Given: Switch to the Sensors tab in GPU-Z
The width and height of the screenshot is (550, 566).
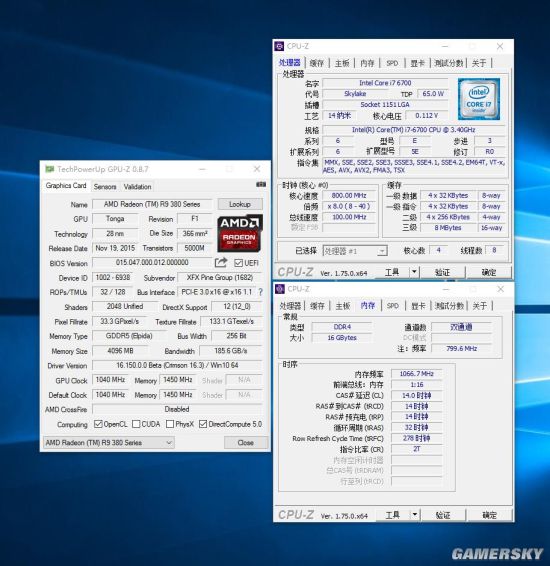Looking at the screenshot, I should [x=105, y=187].
